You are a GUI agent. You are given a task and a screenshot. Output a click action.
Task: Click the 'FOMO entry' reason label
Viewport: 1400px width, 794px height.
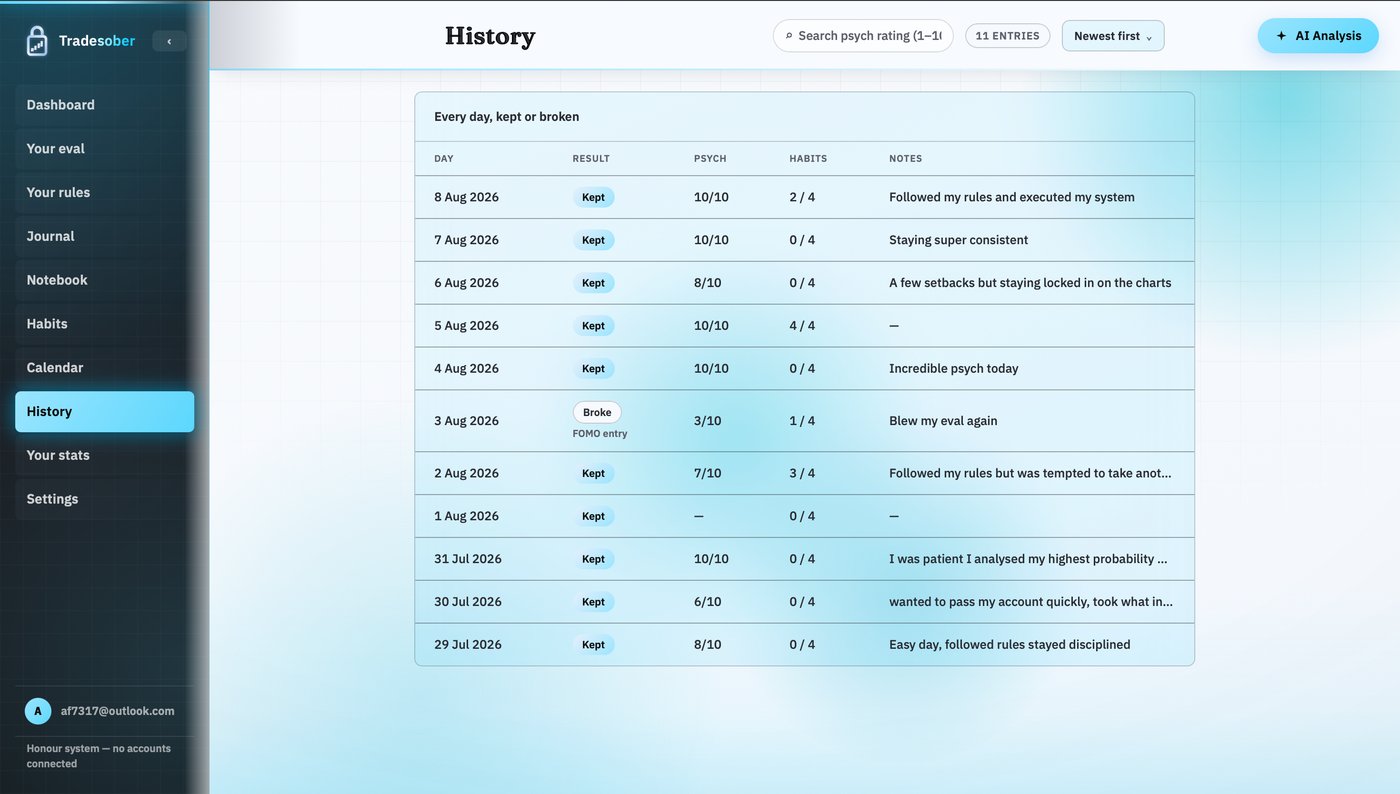pos(600,434)
